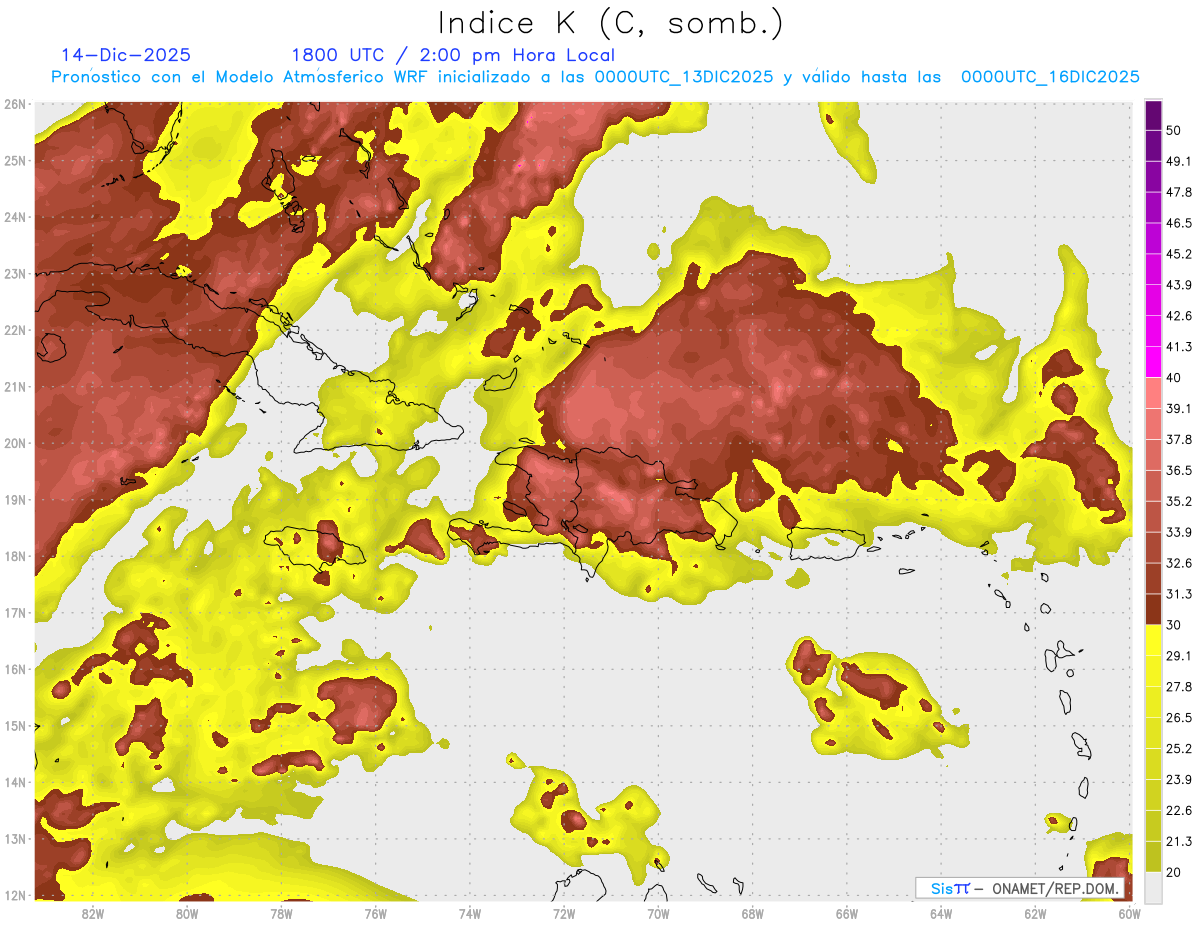Click the colorbar label "23.9"

(x=1178, y=780)
